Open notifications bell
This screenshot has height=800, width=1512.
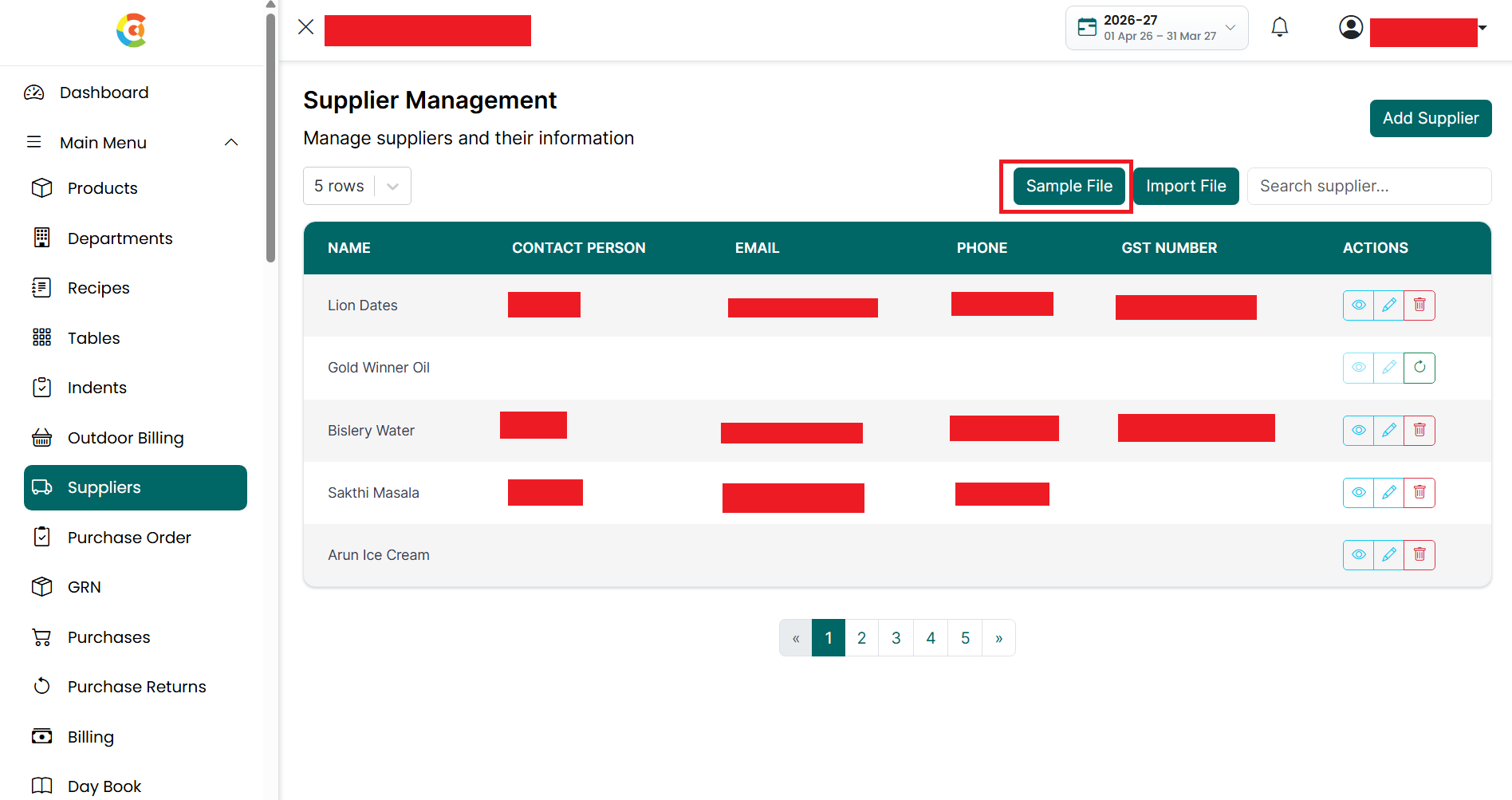coord(1280,27)
